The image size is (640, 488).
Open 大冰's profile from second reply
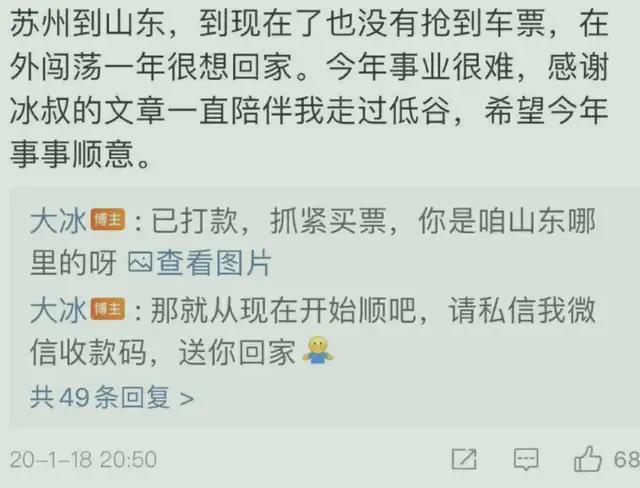[x=58, y=310]
